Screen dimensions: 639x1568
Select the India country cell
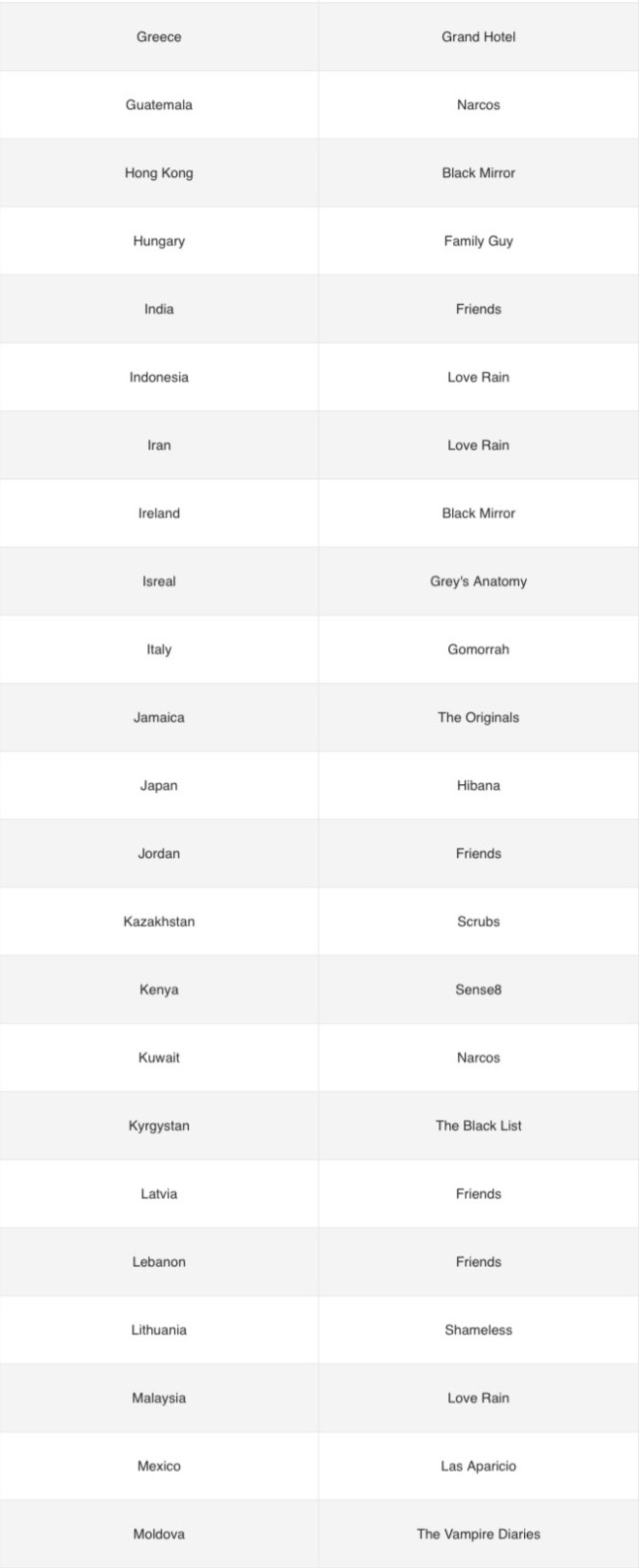pos(159,309)
